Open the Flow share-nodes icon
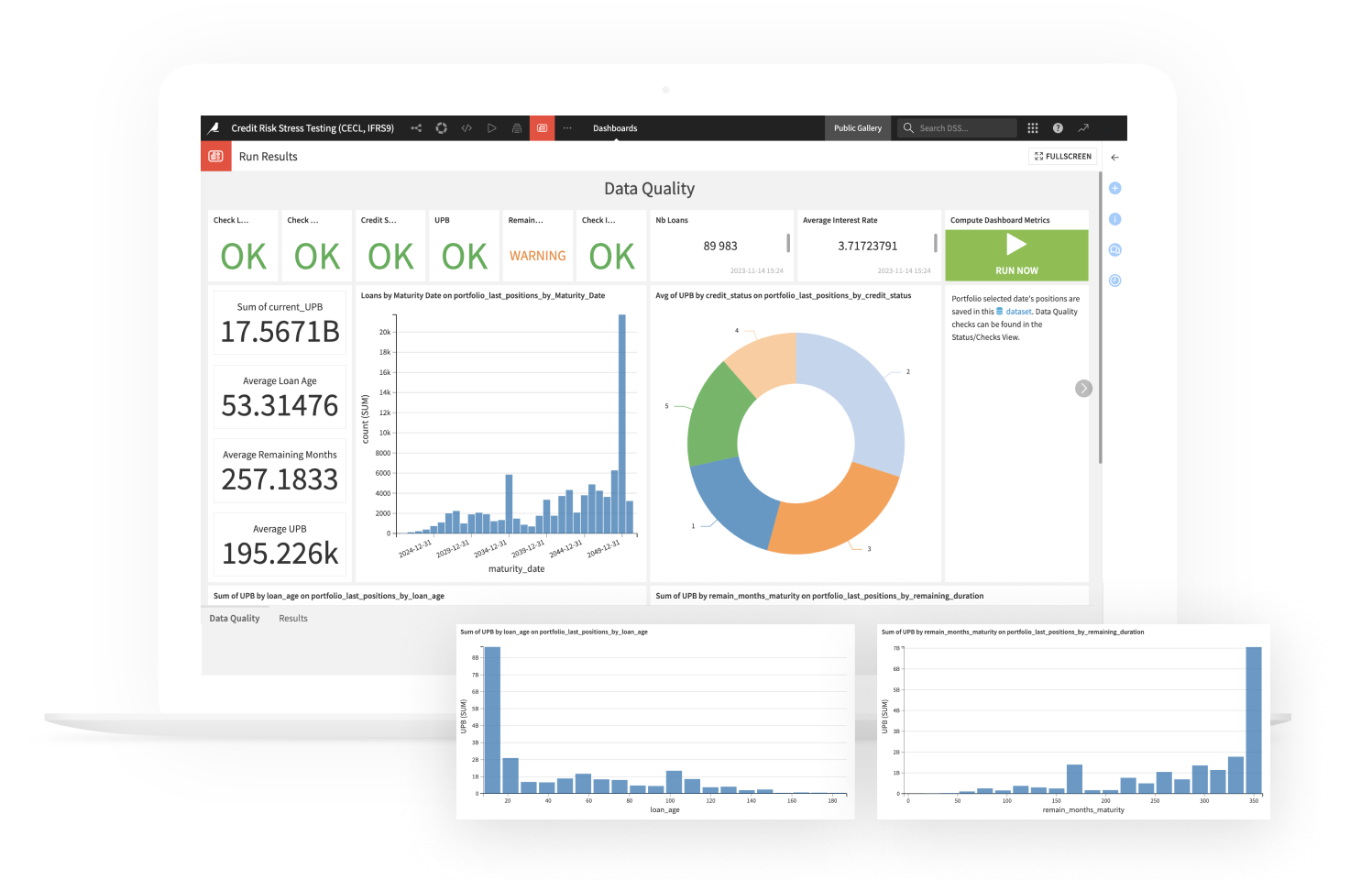The image size is (1372, 880). click(416, 128)
